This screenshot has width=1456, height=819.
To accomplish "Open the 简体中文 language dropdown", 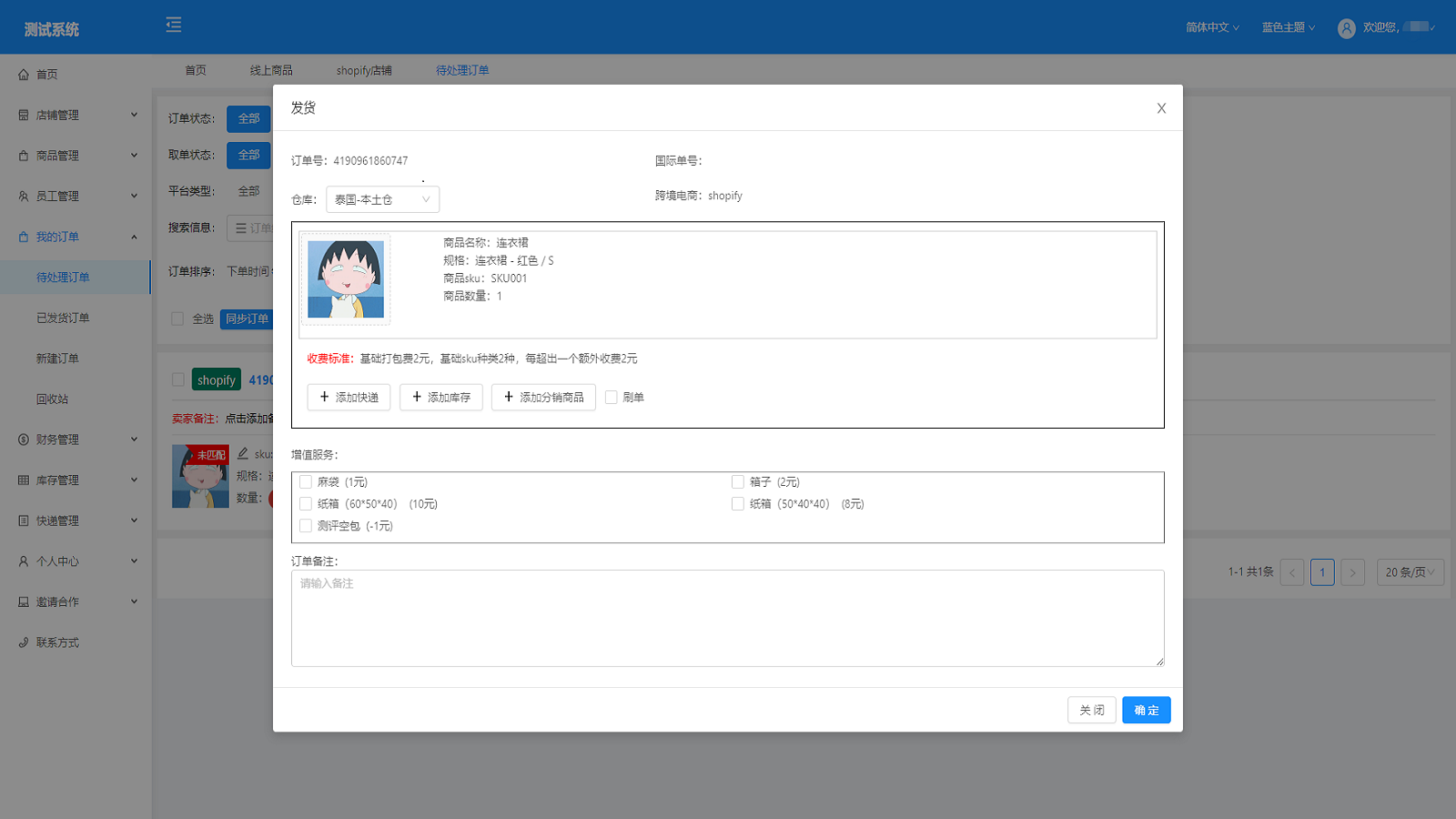I will click(1212, 28).
